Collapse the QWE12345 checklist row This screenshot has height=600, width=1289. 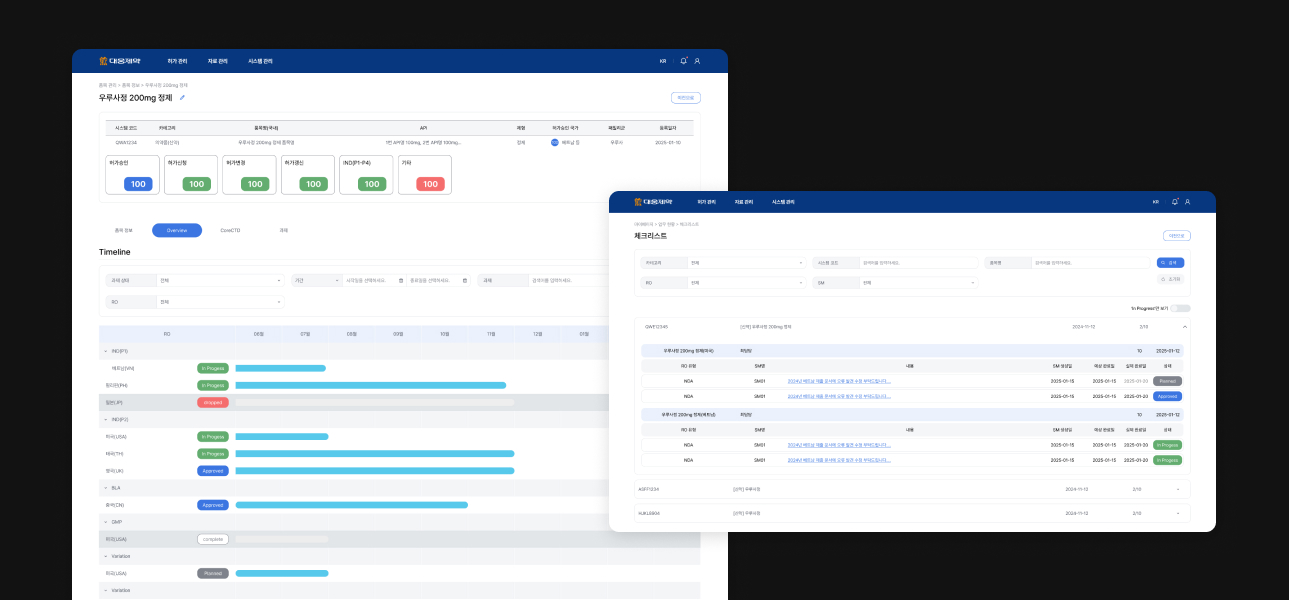point(1185,326)
